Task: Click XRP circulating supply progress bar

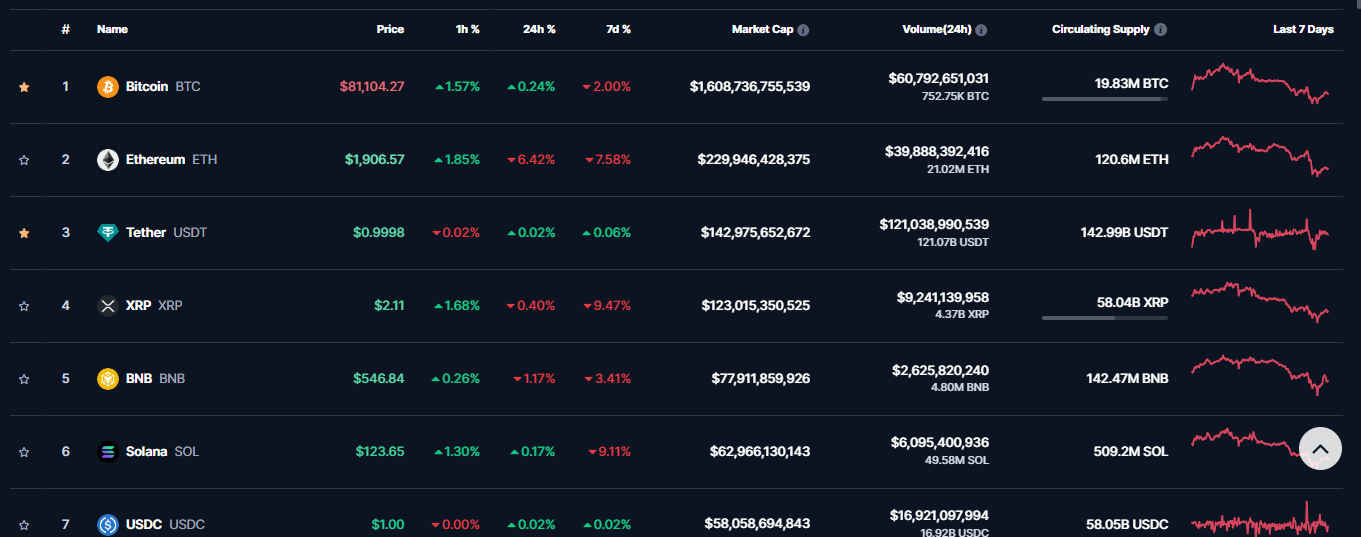Action: pyautogui.click(x=1105, y=318)
